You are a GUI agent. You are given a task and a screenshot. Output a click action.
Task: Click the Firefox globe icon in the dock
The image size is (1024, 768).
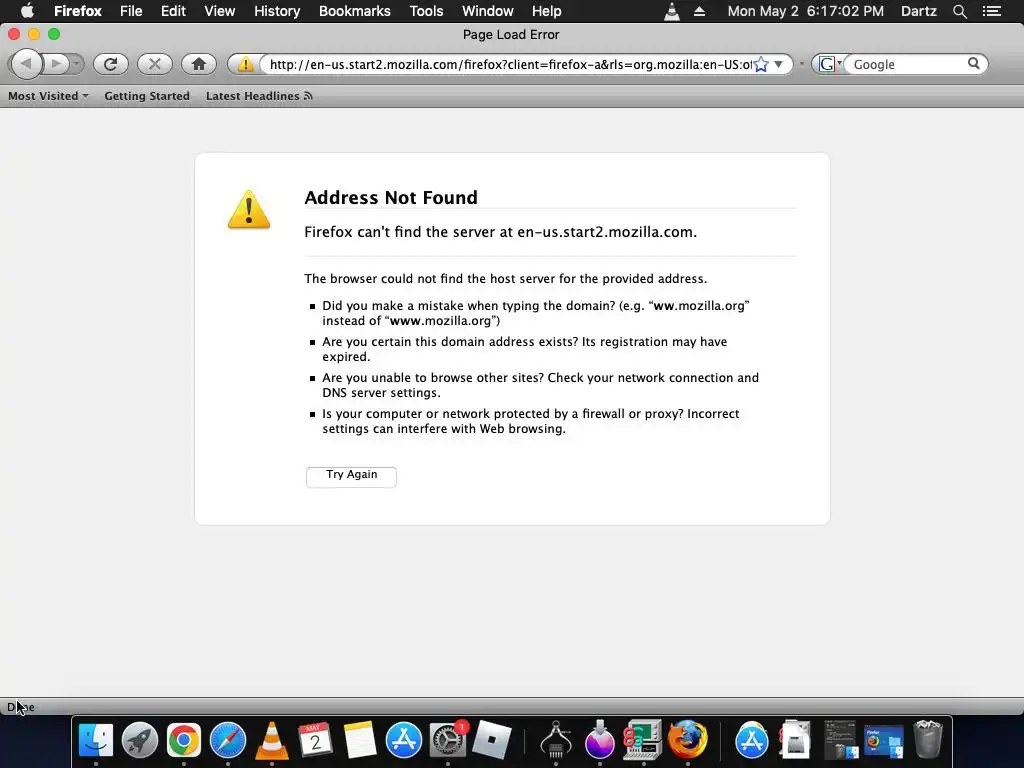click(687, 741)
